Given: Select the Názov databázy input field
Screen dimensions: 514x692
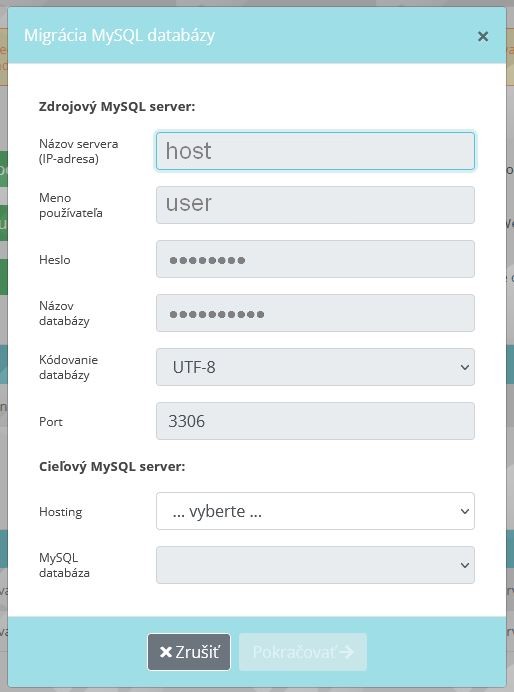Looking at the screenshot, I should click(x=315, y=313).
